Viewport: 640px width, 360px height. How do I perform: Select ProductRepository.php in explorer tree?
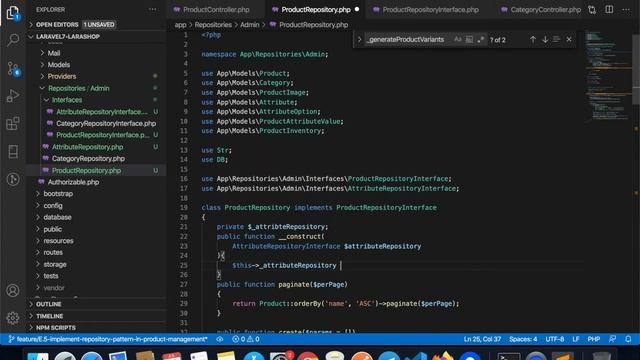(86, 170)
